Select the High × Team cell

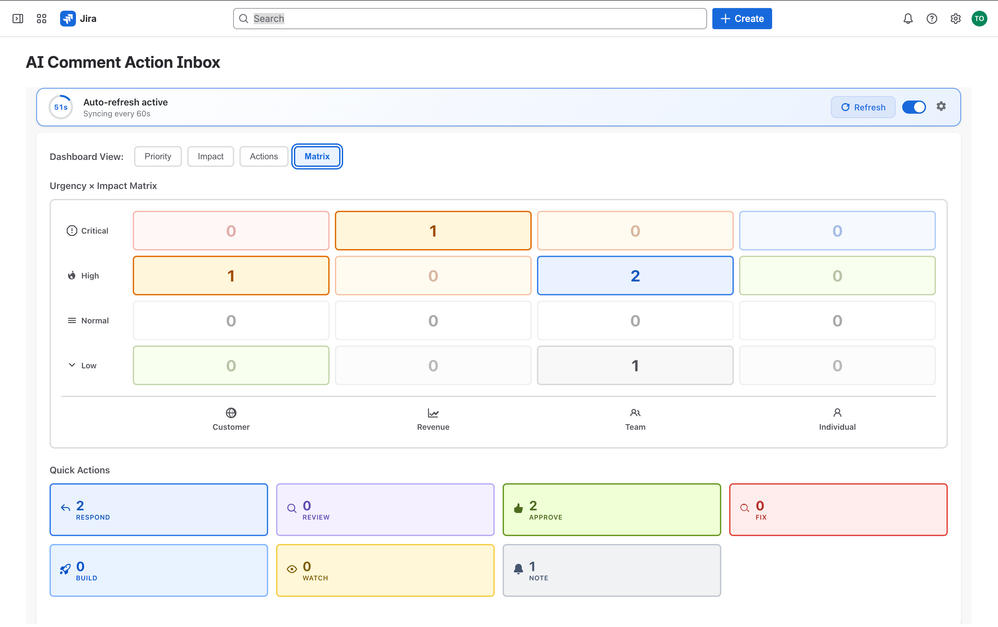click(635, 276)
